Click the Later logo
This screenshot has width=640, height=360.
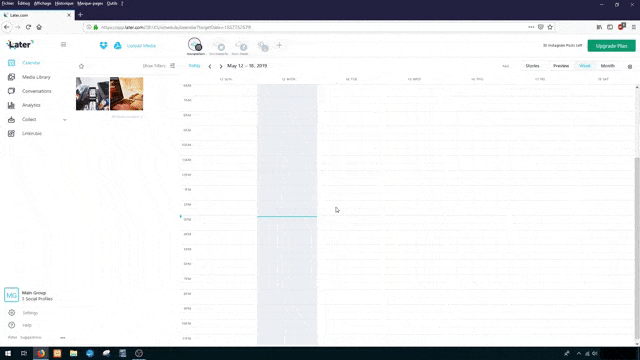[x=20, y=44]
